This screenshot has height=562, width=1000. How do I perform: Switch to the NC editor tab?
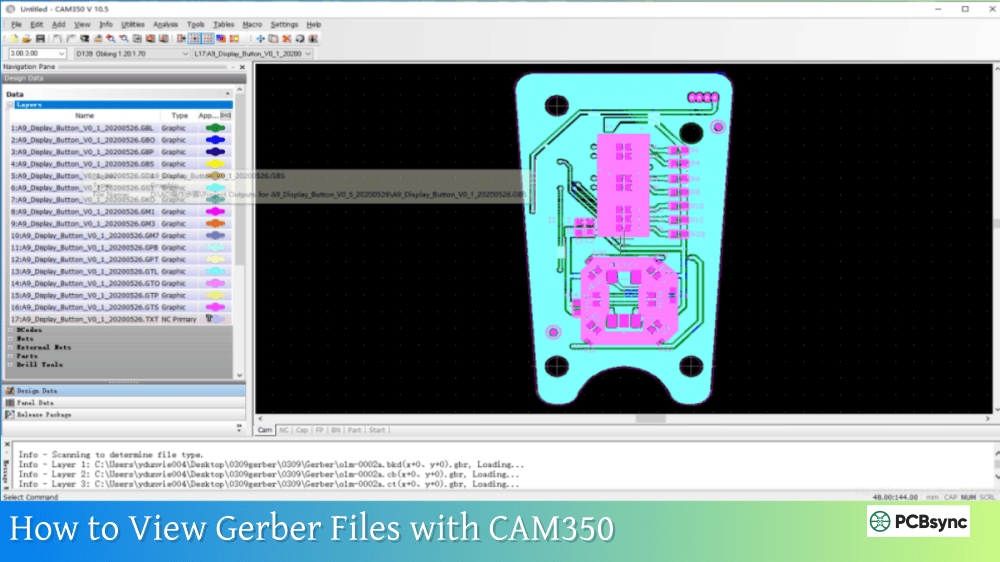284,430
